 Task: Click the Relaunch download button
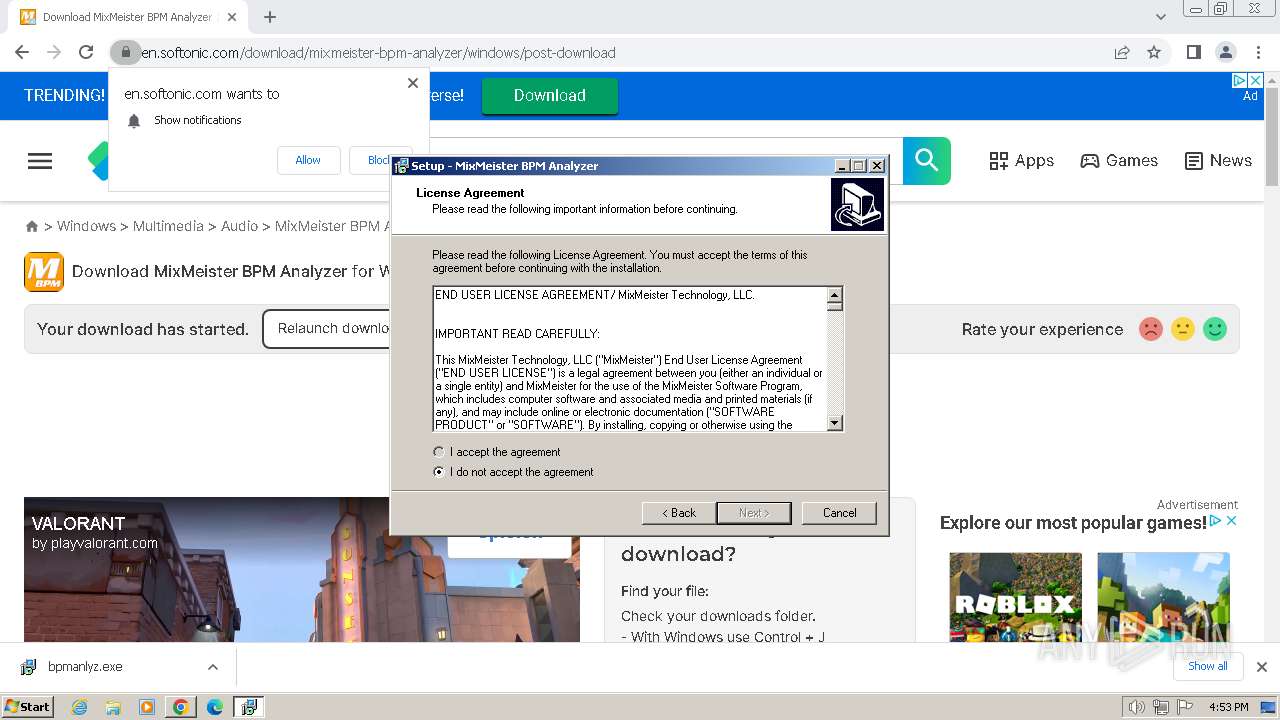pyautogui.click(x=327, y=329)
